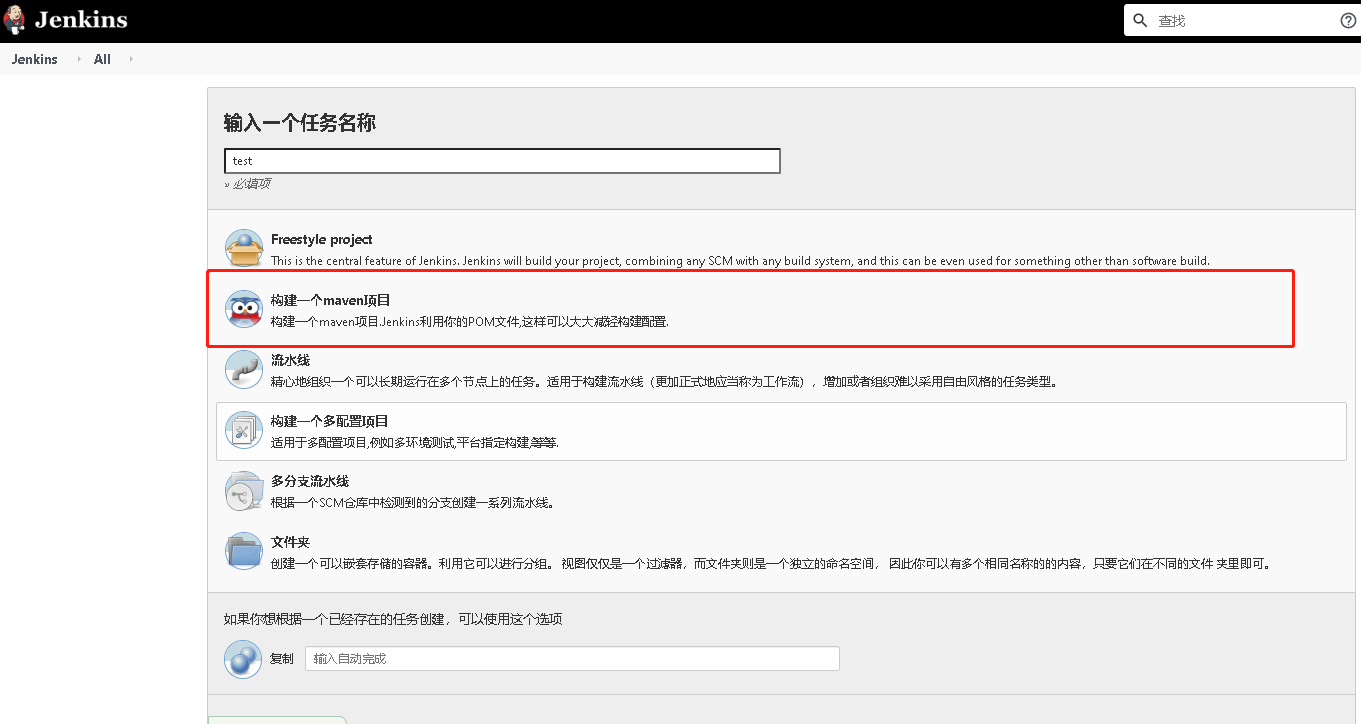
Task: Click the task name input containing test
Action: pyautogui.click(x=502, y=160)
